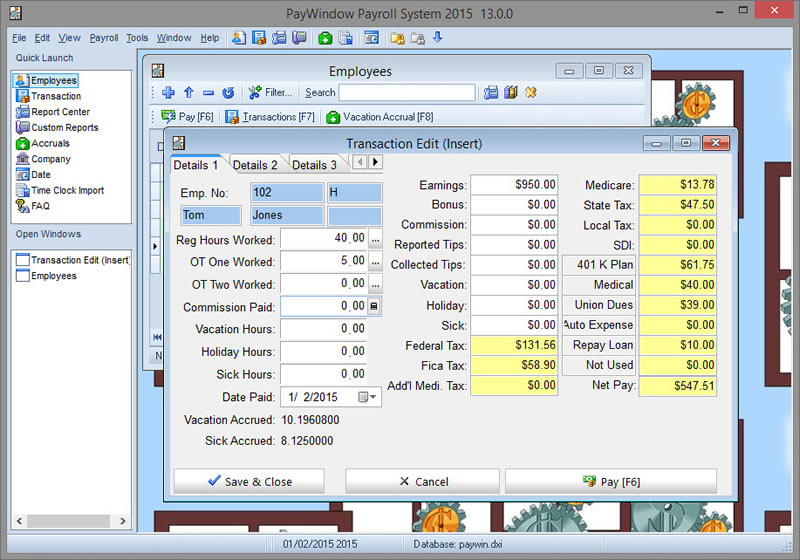Click Pay [F6] in Employees toolbar
This screenshot has height=560, width=800.
tap(187, 117)
